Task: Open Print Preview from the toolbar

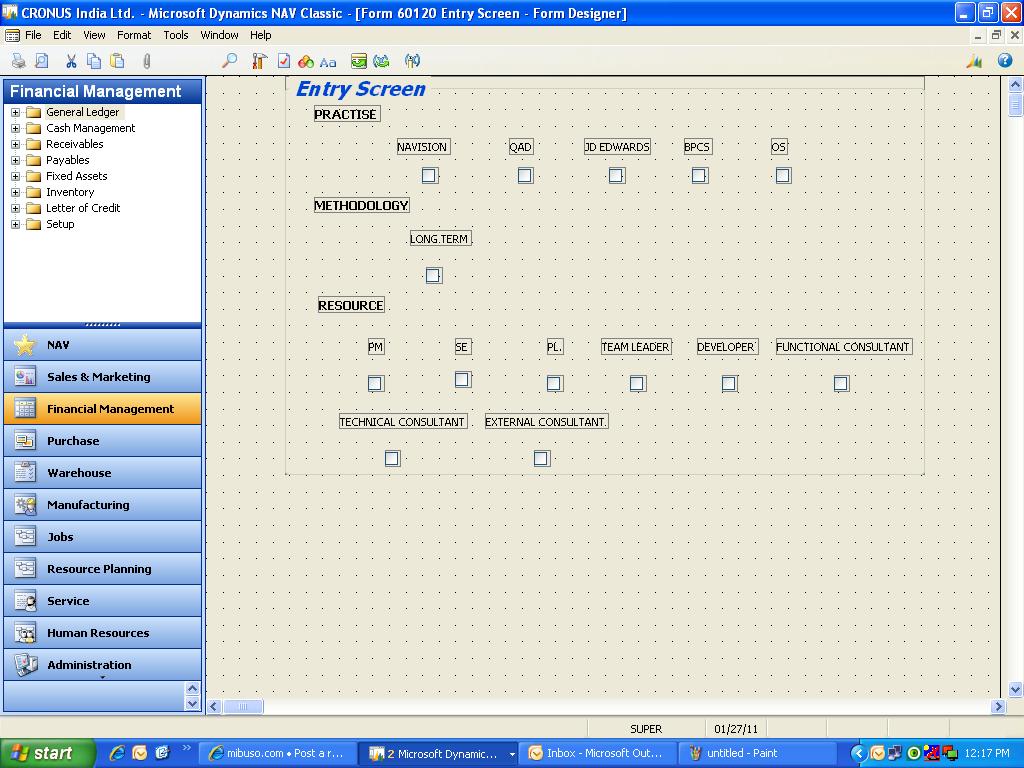Action: click(42, 61)
